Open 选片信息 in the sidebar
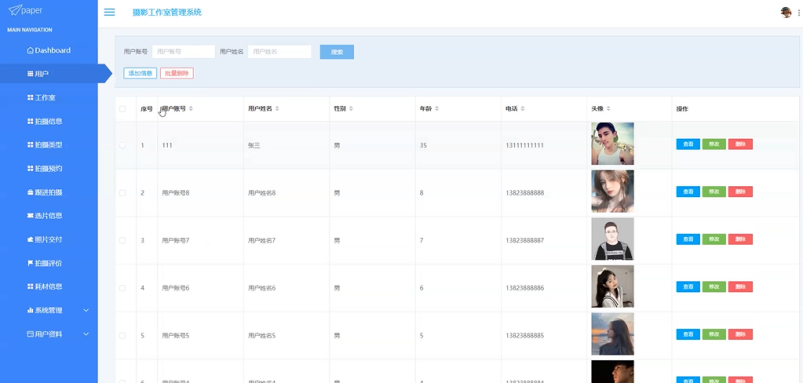The height and width of the screenshot is (384, 804). [x=45, y=216]
